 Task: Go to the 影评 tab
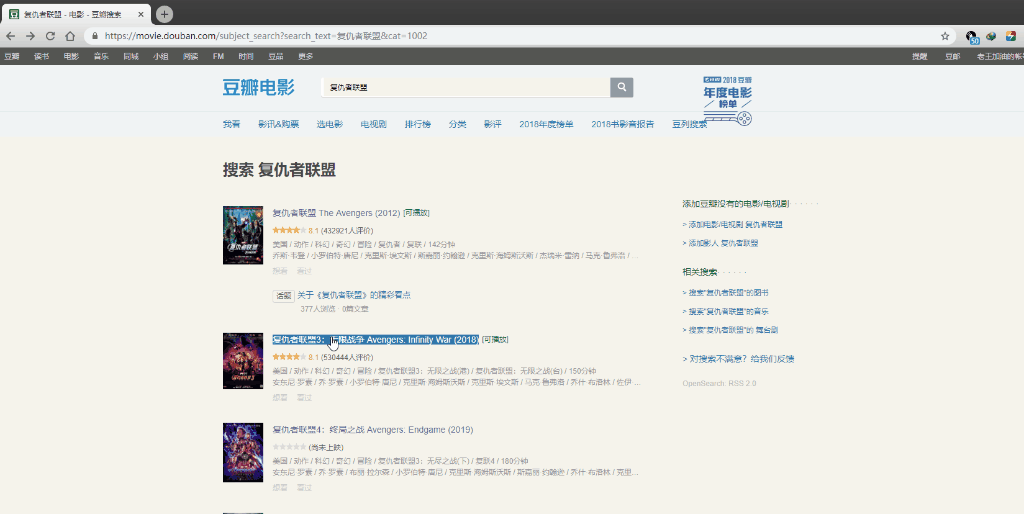[x=492, y=124]
